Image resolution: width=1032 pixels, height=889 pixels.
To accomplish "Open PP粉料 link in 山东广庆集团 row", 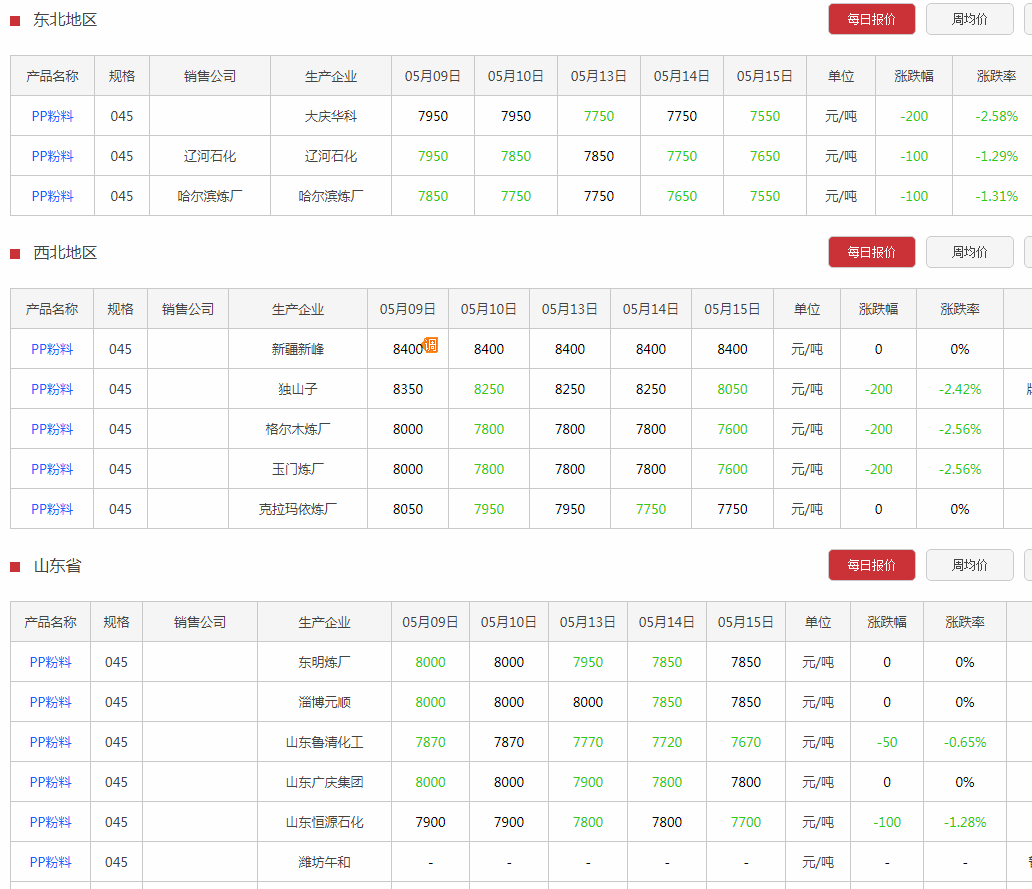I will 51,782.
